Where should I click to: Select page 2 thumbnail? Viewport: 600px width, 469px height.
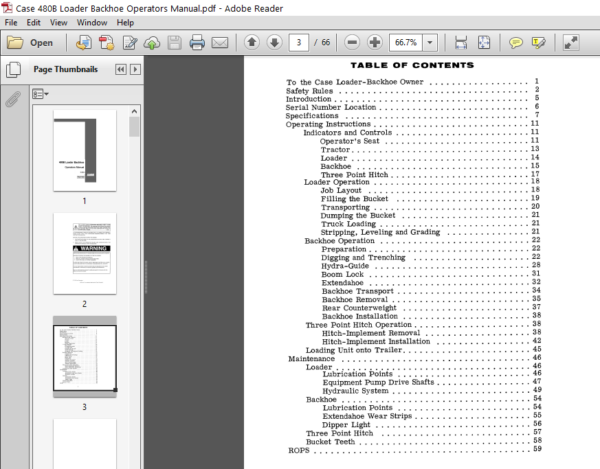click(x=85, y=254)
